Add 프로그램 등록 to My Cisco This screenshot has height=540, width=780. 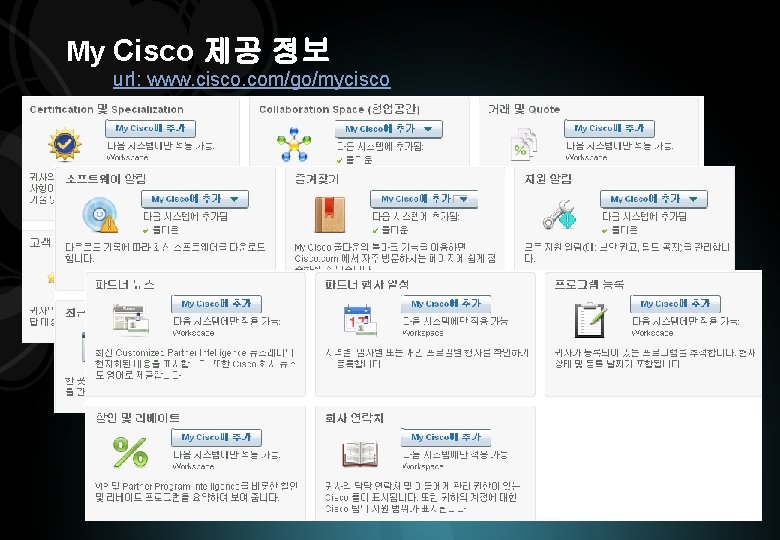[x=675, y=303]
